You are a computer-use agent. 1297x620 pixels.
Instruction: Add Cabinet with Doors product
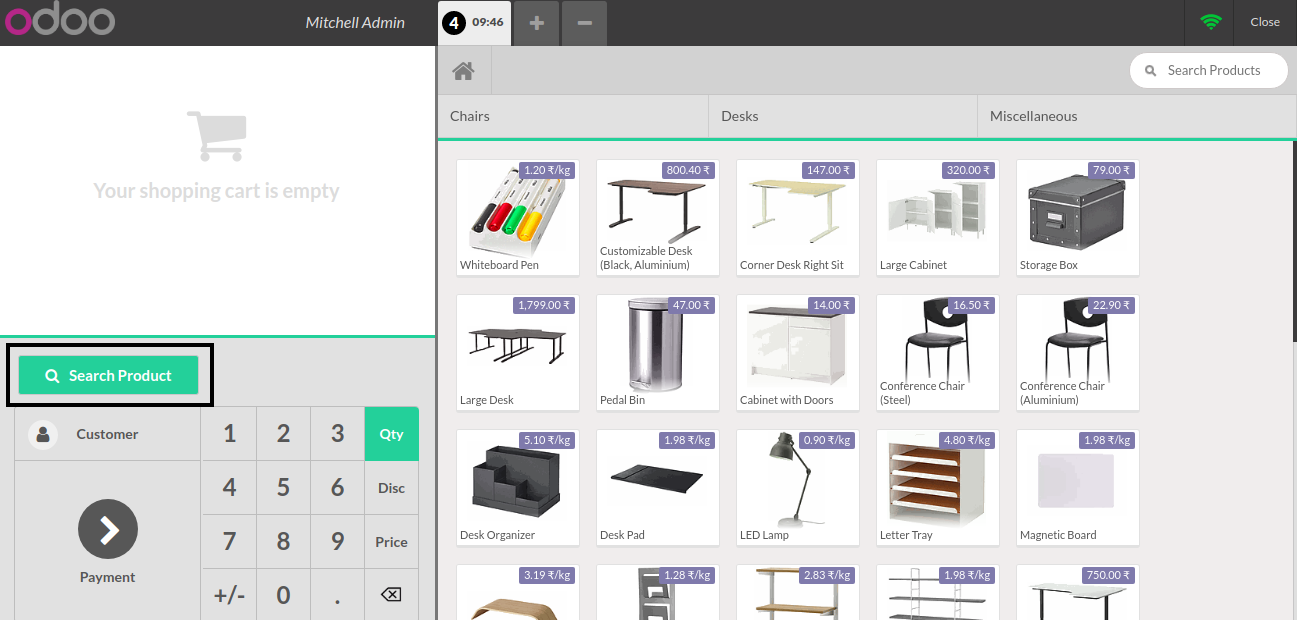[x=798, y=352]
